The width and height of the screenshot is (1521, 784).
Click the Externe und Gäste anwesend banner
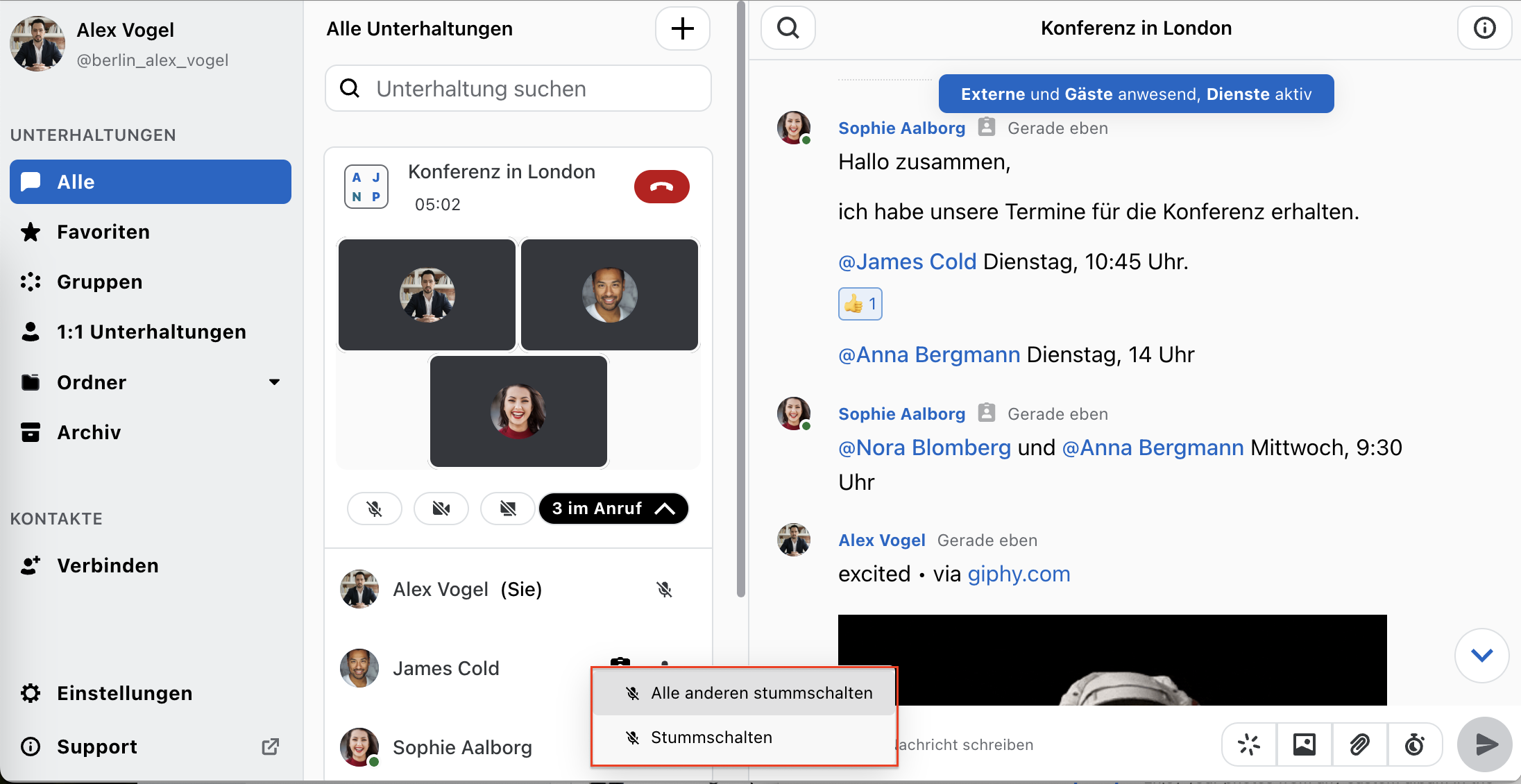click(x=1136, y=94)
